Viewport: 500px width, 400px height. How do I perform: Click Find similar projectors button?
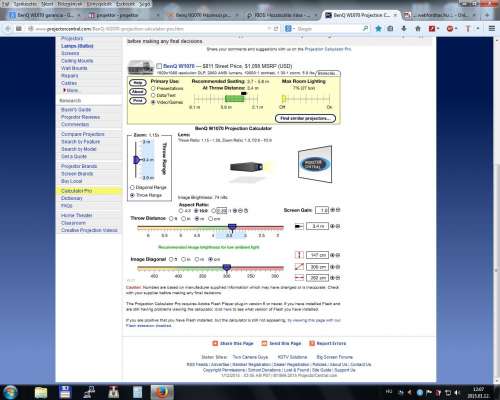[x=305, y=118]
